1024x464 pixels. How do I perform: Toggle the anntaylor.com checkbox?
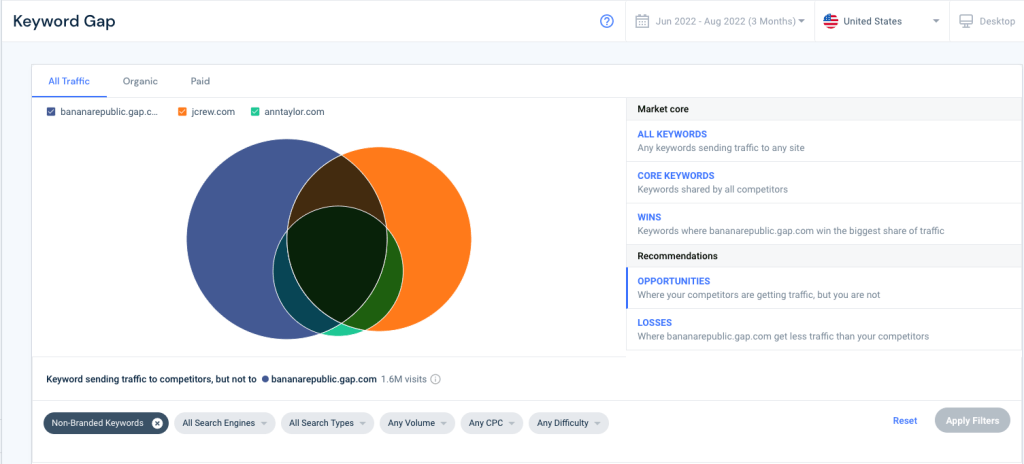[x=255, y=112]
